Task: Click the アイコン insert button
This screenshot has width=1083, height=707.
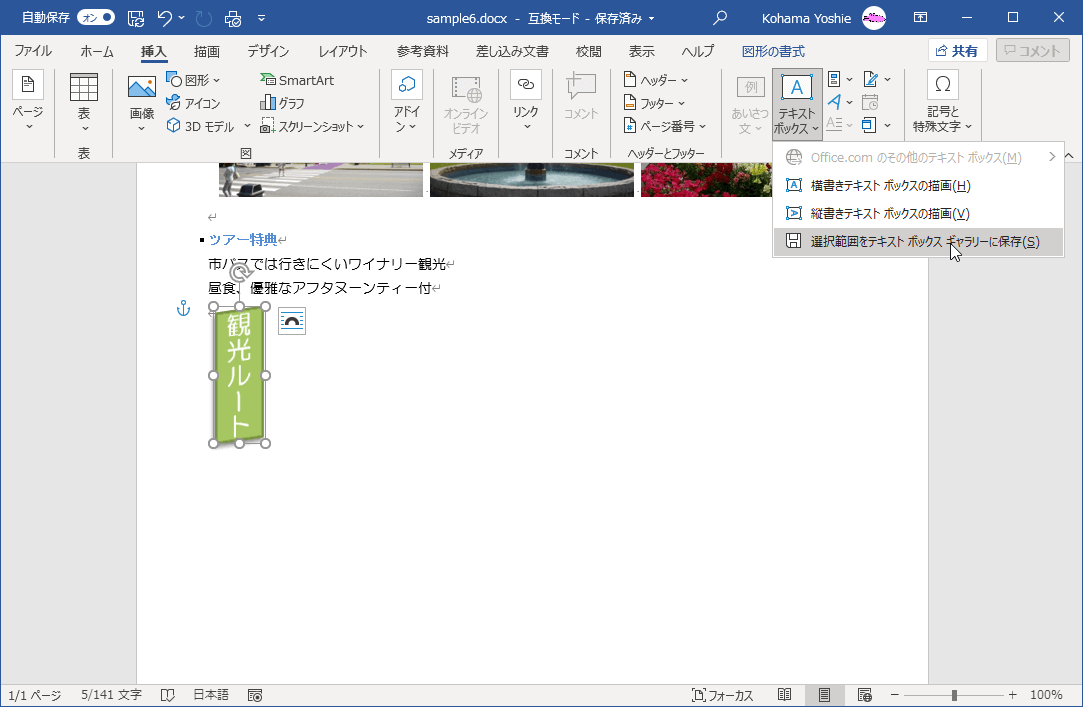Action: (193, 103)
